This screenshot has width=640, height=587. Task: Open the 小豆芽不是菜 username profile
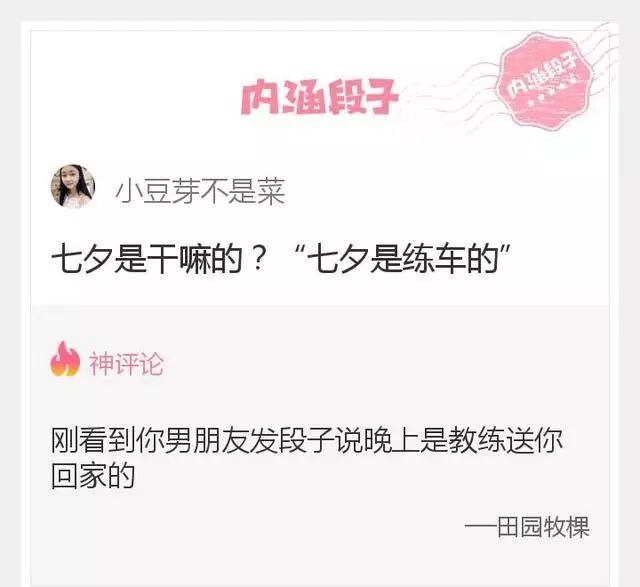(200, 191)
